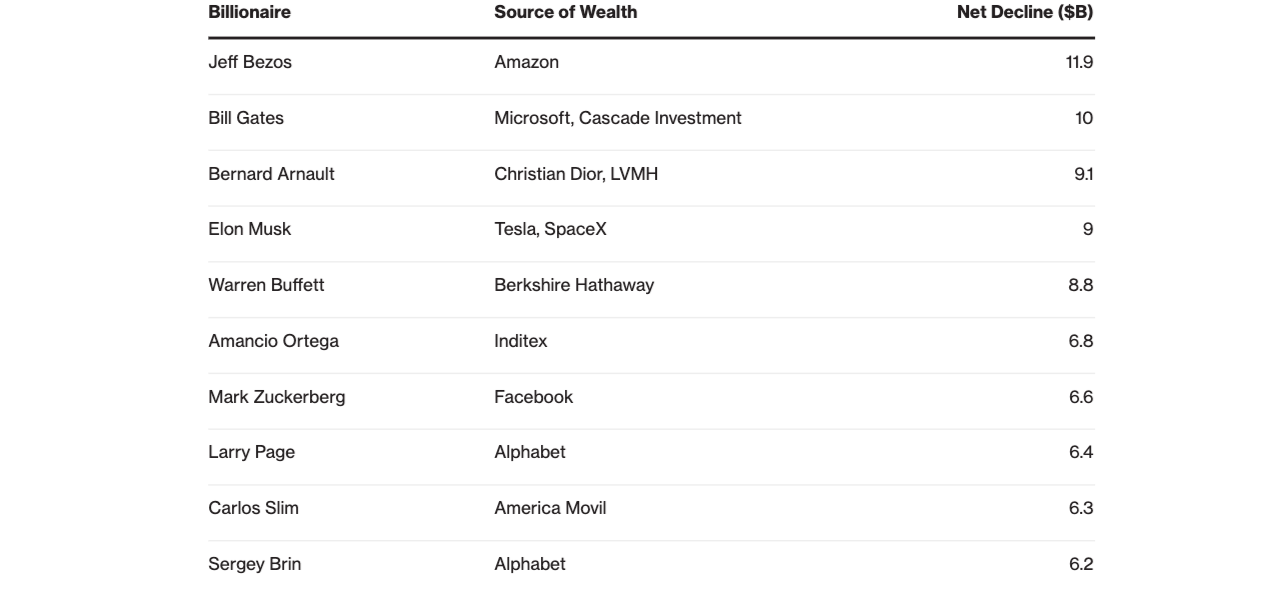This screenshot has width=1278, height=591.
Task: Select Mark Zuckerberg in the list
Action: click(277, 397)
